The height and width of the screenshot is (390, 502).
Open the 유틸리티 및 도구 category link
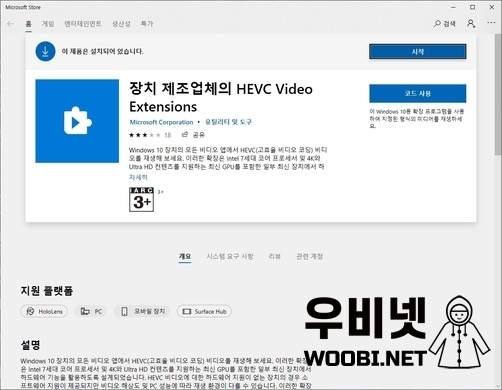228,122
